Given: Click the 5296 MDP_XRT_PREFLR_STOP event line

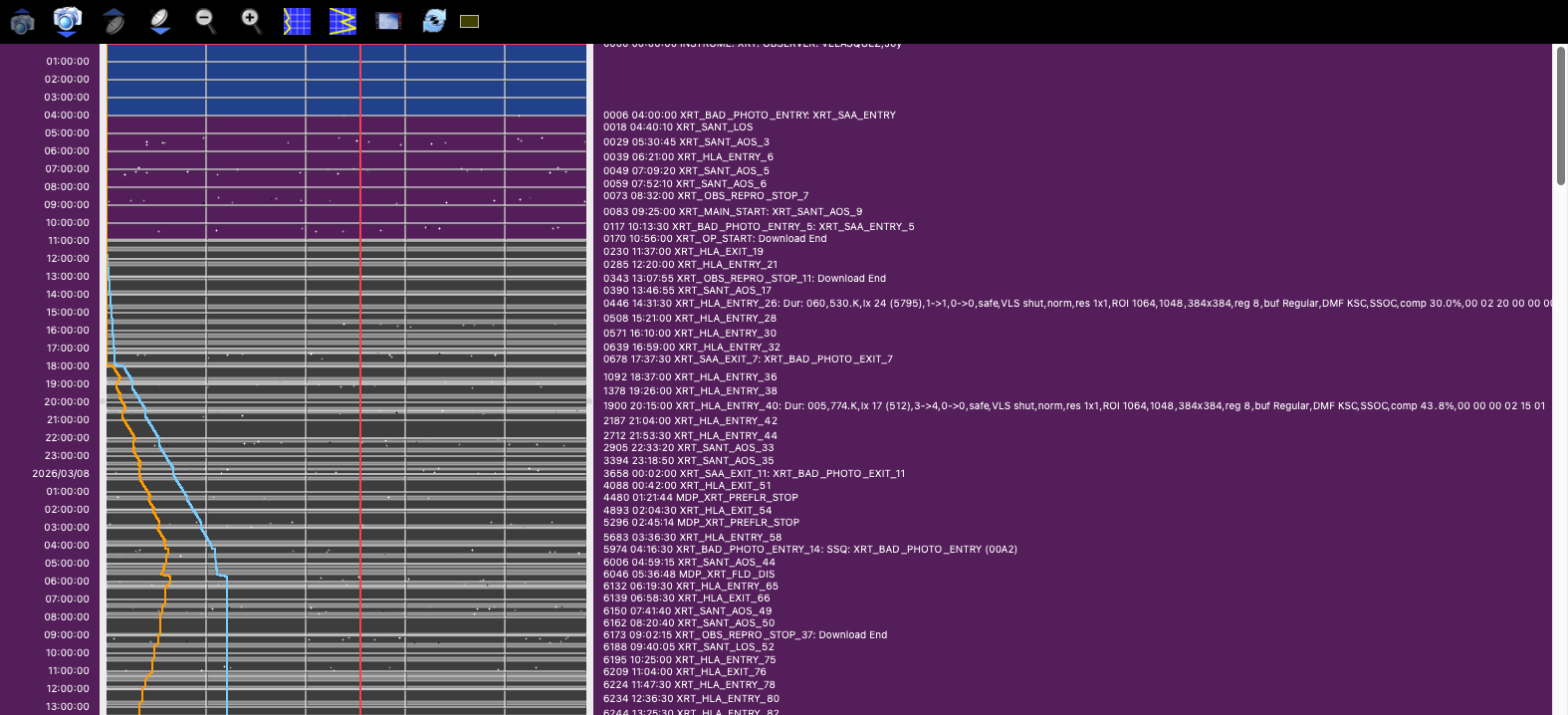Looking at the screenshot, I should coord(701,523).
